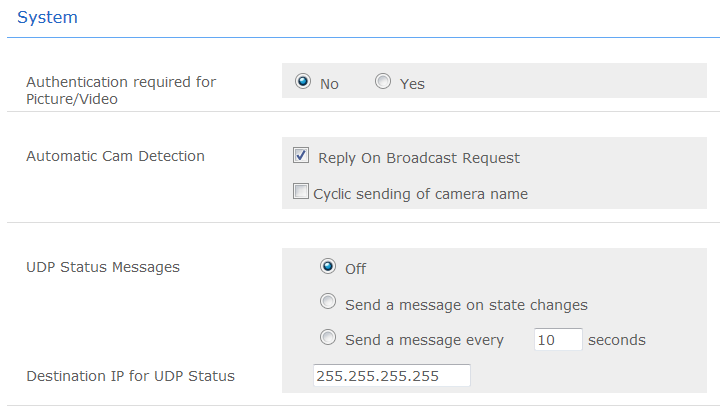Screen dimensions: 721x420
Task: Click the System section heading
Action: coord(47,18)
